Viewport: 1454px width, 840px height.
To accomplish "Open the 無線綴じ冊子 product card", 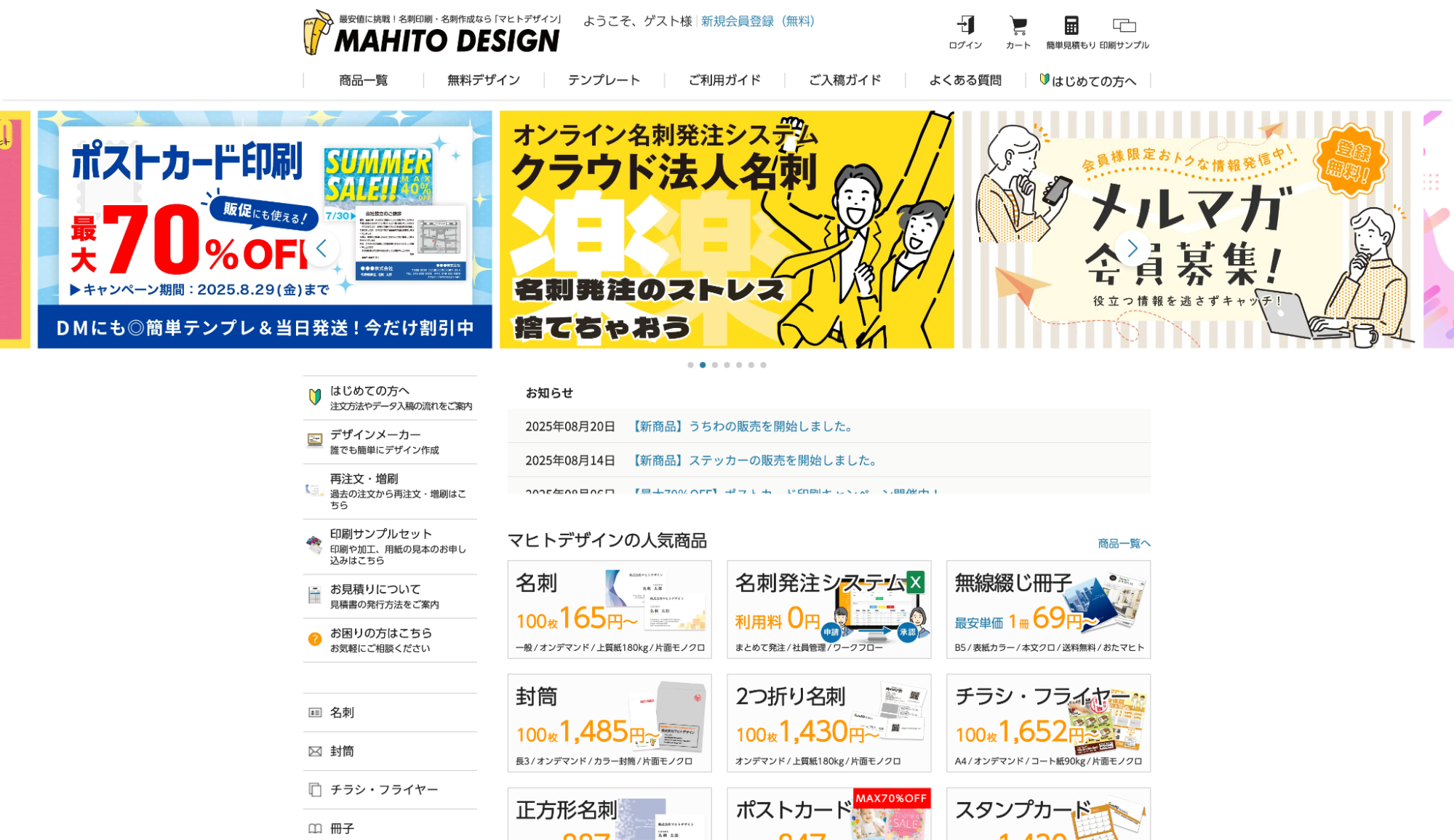I will [x=1048, y=609].
